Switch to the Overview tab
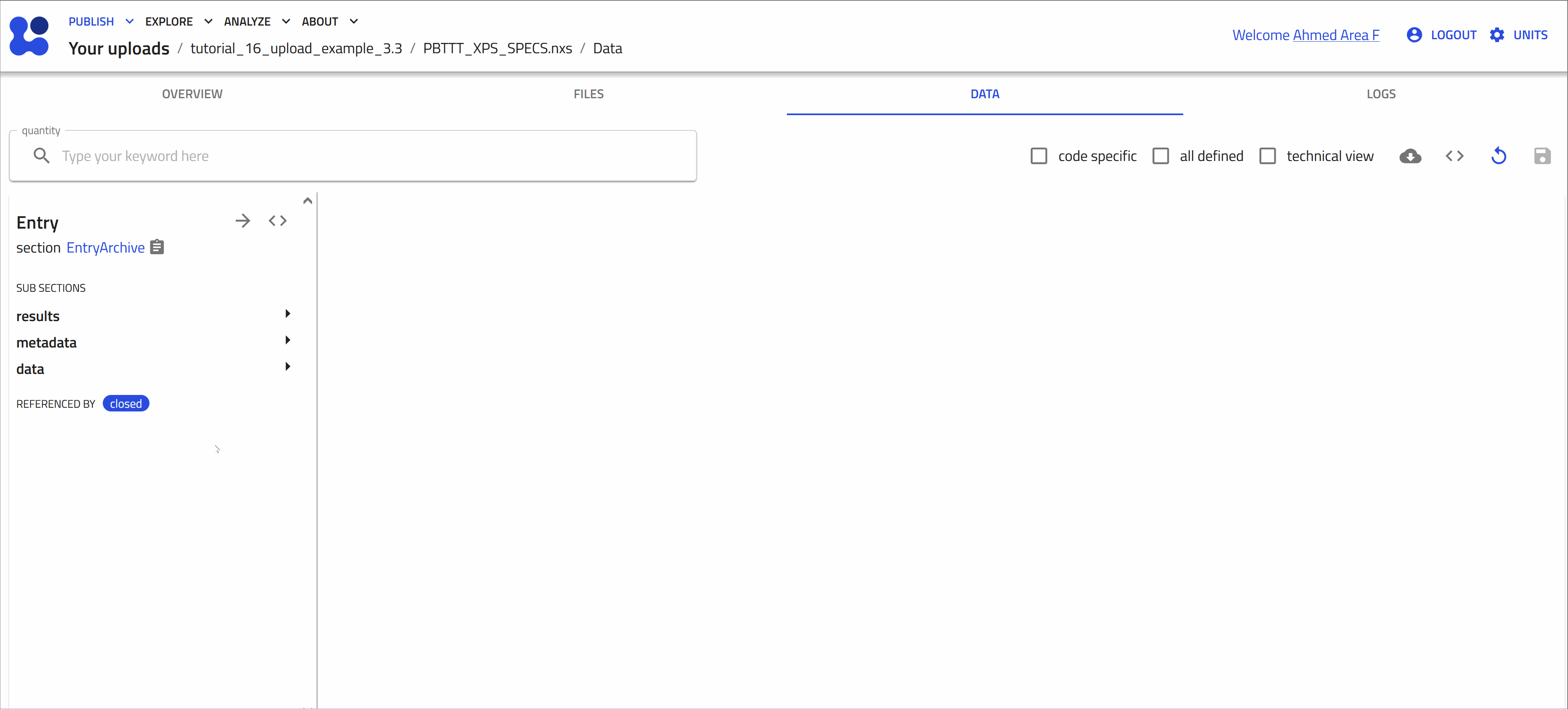 click(x=192, y=94)
